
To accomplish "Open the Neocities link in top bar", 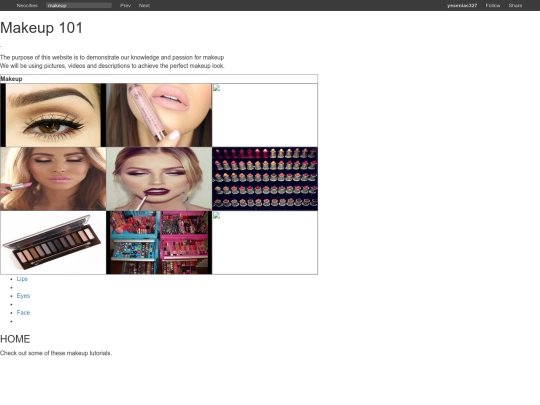I will (x=27, y=6).
